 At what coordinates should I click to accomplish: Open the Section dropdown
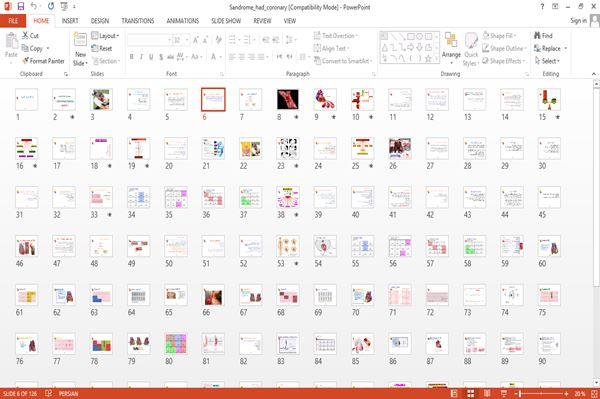tap(106, 61)
